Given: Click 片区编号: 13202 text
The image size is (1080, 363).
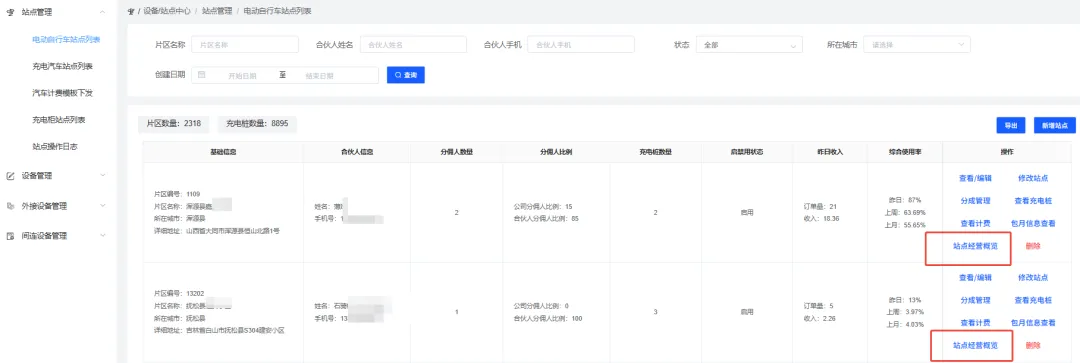Looking at the screenshot, I should pos(178,293).
